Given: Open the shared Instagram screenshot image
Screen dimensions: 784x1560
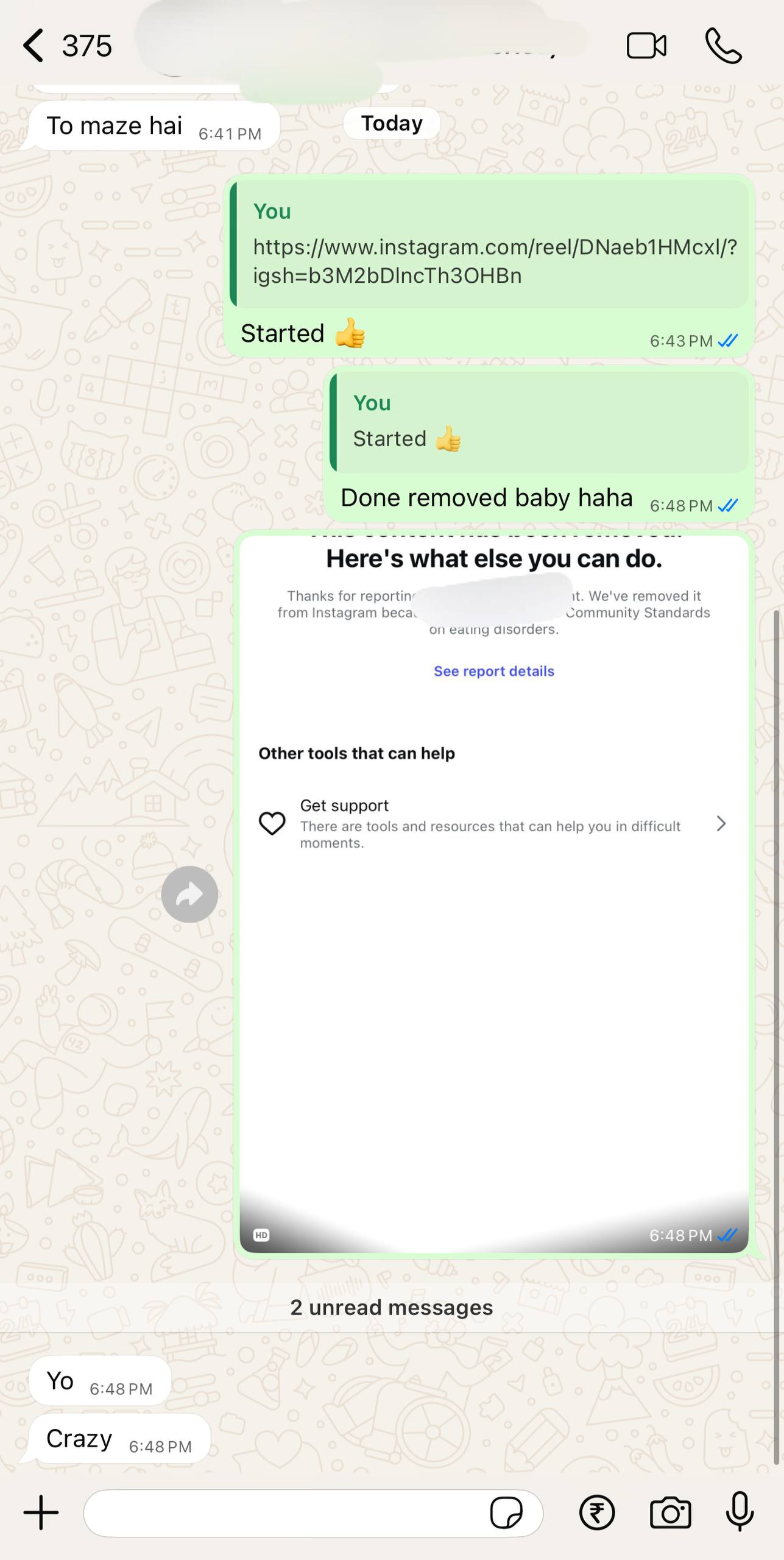Looking at the screenshot, I should (494, 894).
